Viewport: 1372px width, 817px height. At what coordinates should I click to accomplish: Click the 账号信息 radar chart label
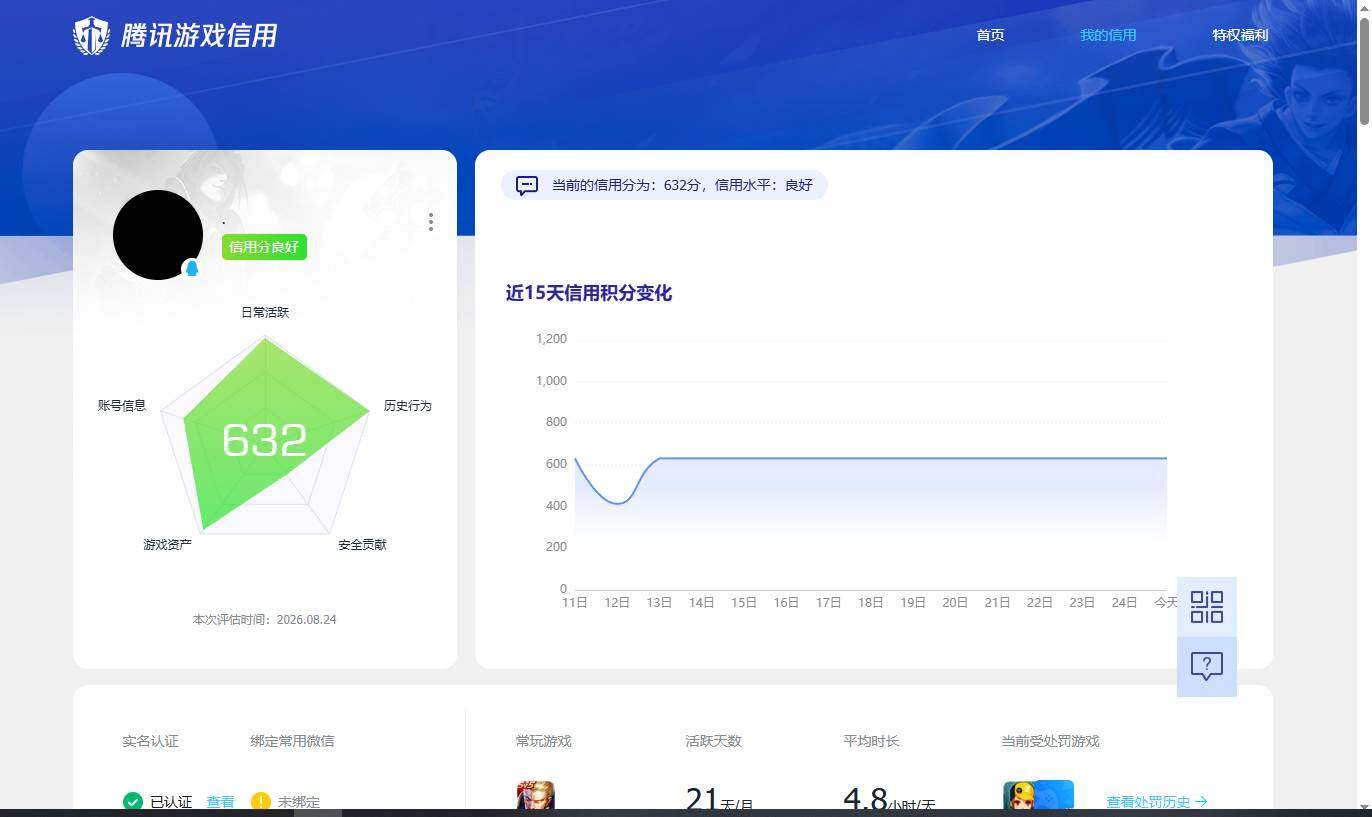[x=122, y=406]
